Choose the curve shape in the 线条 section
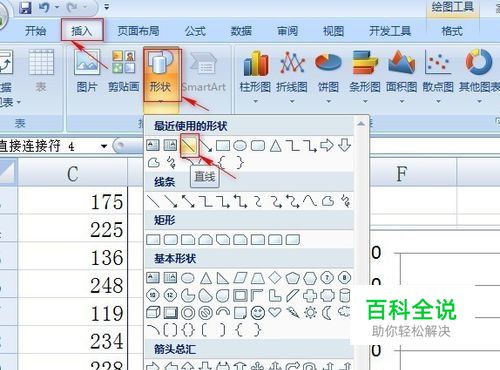The image size is (500, 370). point(310,201)
